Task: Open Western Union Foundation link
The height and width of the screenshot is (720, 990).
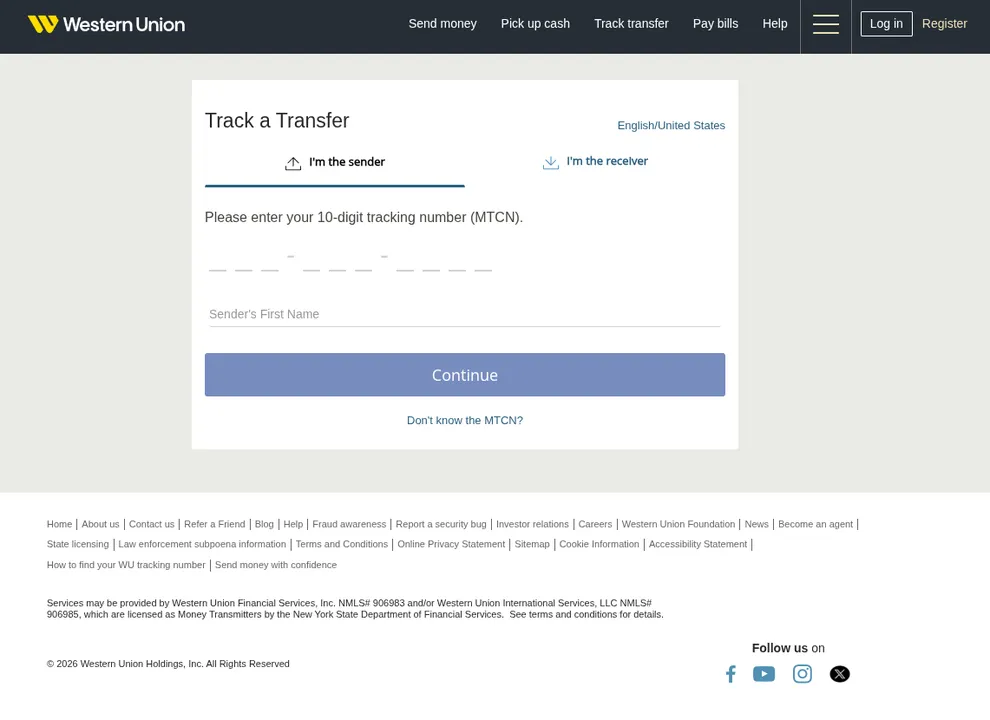Action: coord(678,524)
